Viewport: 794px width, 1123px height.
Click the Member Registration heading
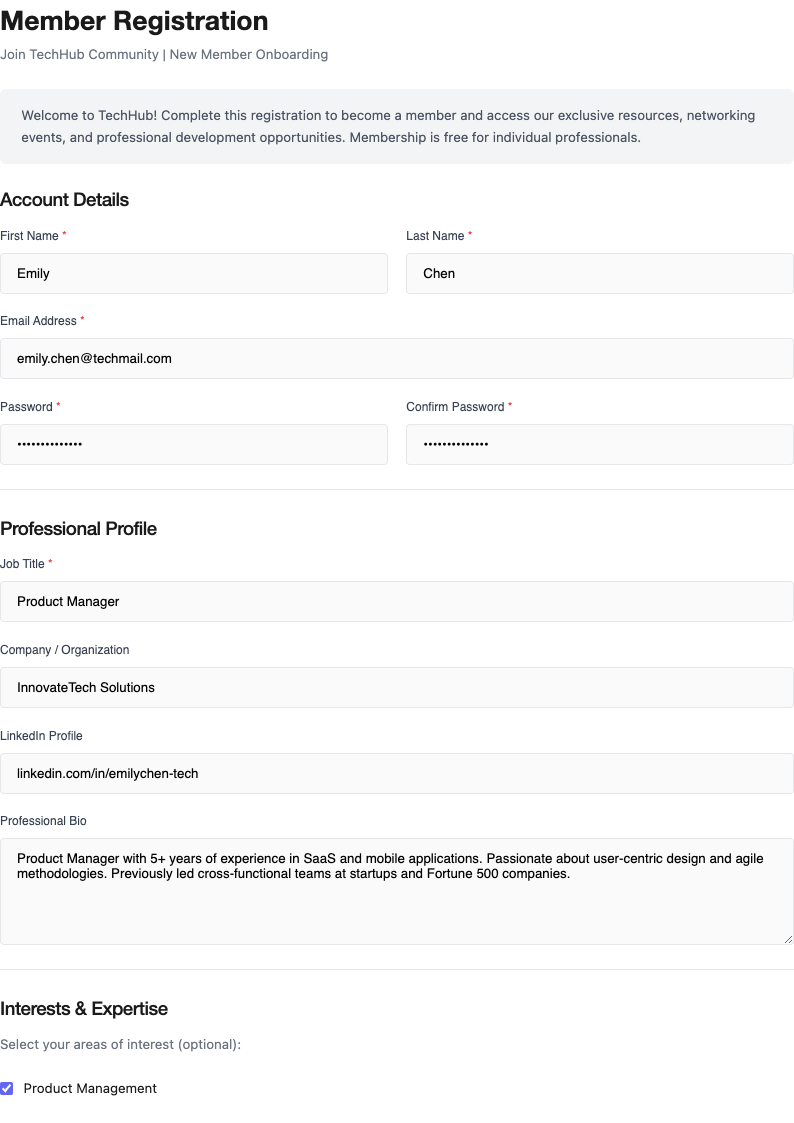134,21
